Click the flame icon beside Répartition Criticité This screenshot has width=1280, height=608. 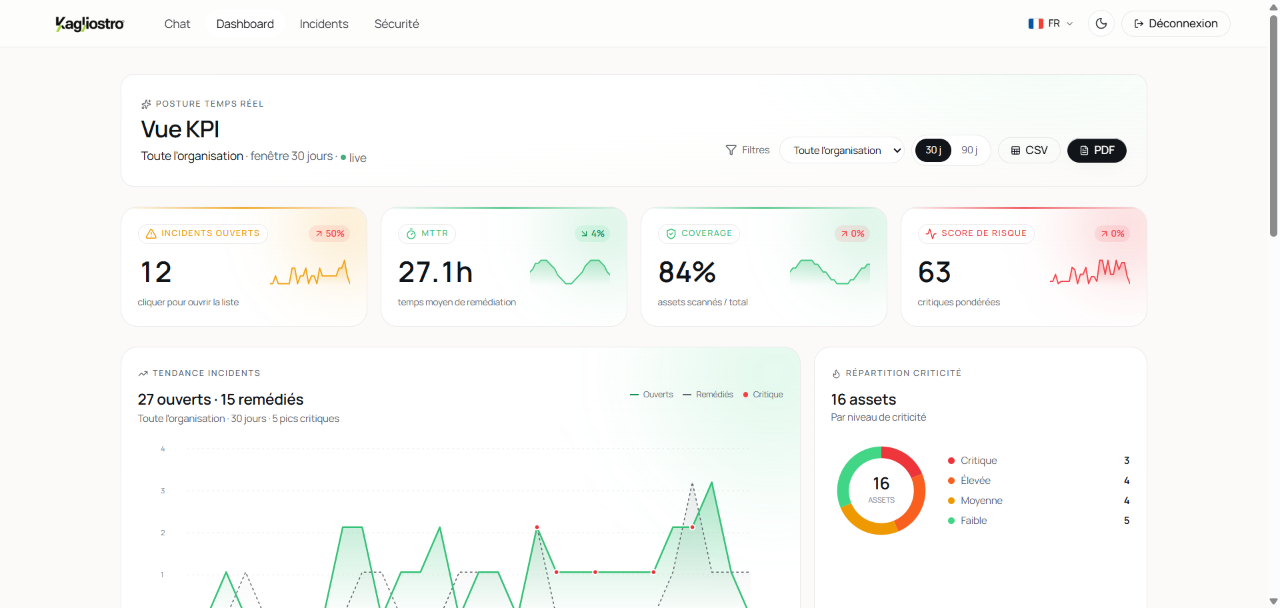(836, 373)
